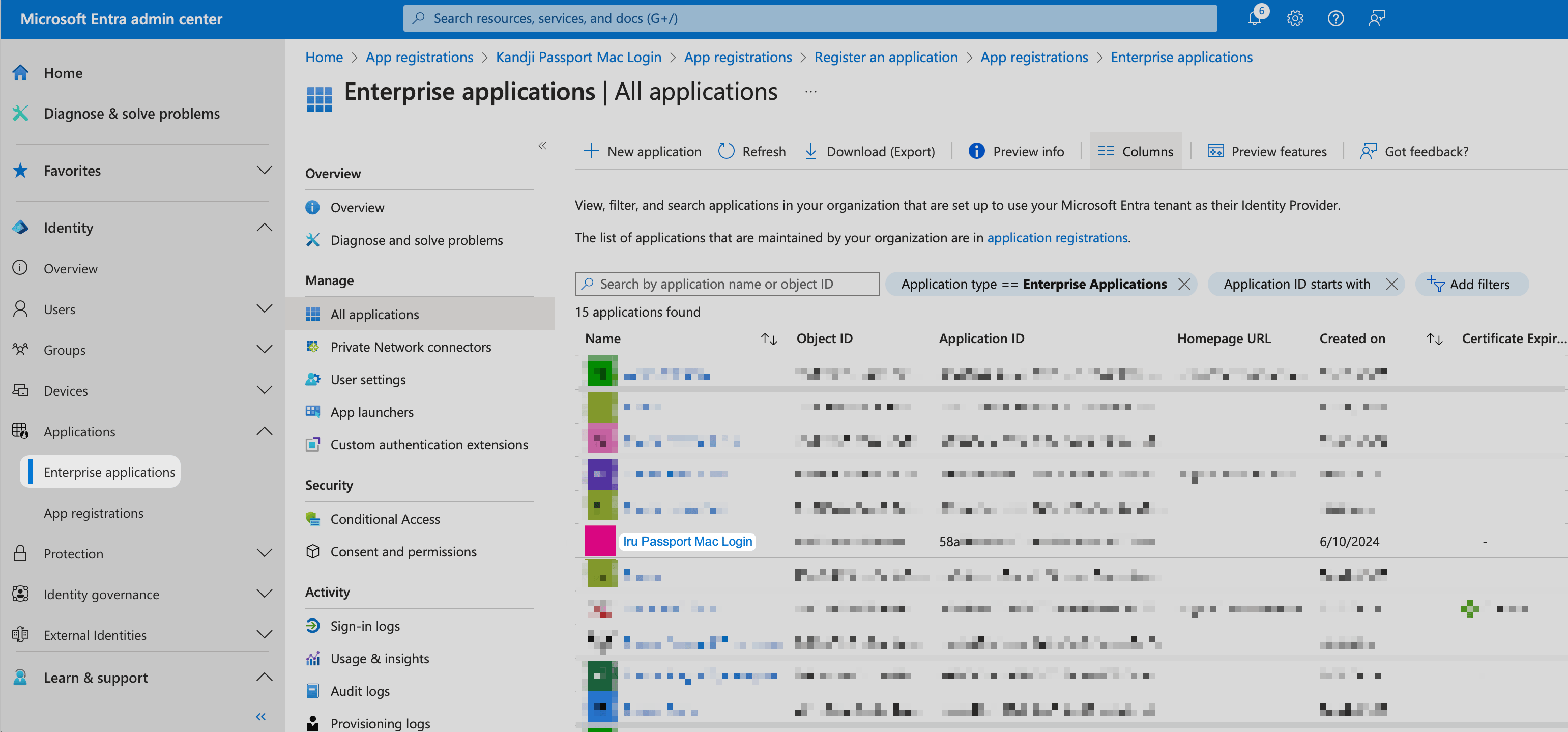The height and width of the screenshot is (732, 1568).
Task: Click the application name search field
Action: (727, 285)
